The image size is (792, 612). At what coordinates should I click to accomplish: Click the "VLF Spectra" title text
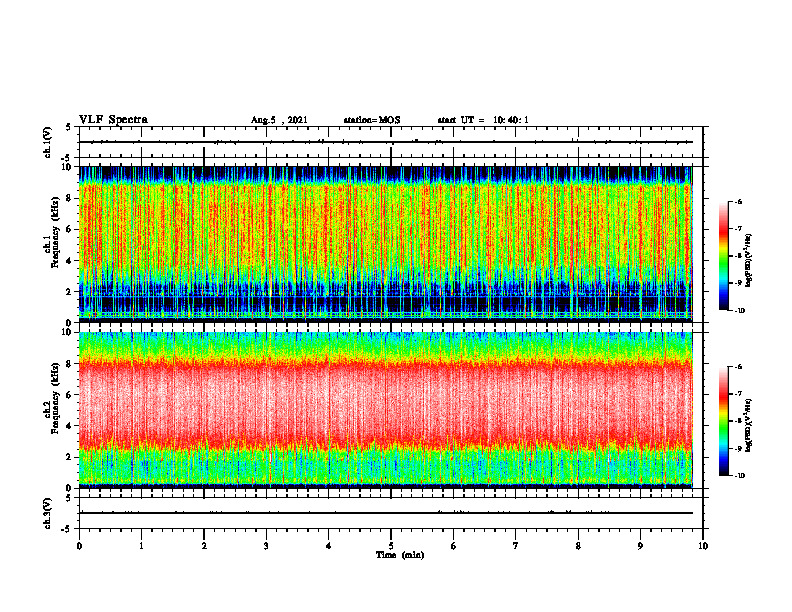click(x=114, y=120)
